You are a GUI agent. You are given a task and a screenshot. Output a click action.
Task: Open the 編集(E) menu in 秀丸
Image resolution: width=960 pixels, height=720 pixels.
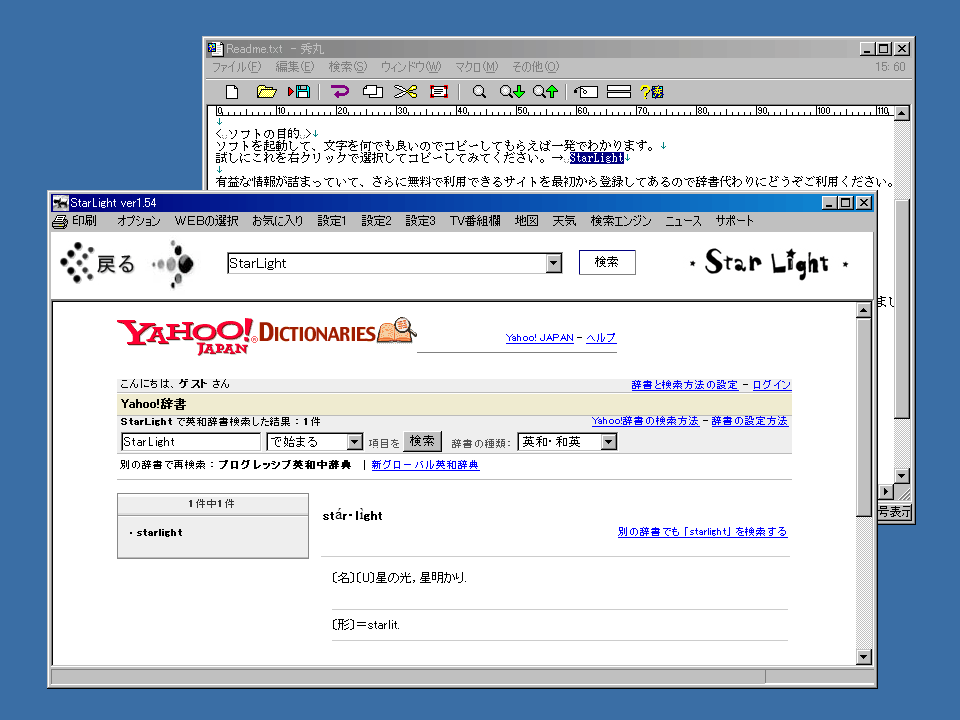(x=294, y=67)
